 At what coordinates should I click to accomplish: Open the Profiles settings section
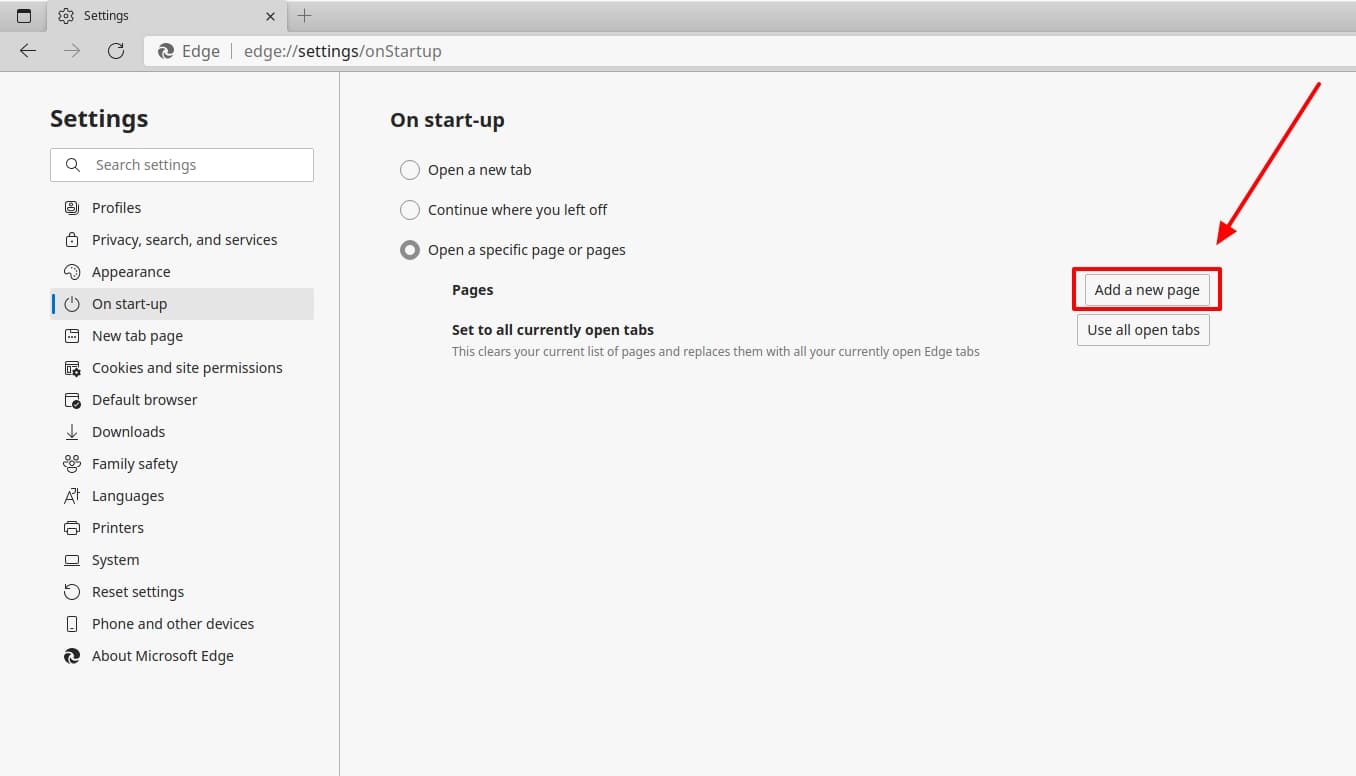pyautogui.click(x=115, y=207)
